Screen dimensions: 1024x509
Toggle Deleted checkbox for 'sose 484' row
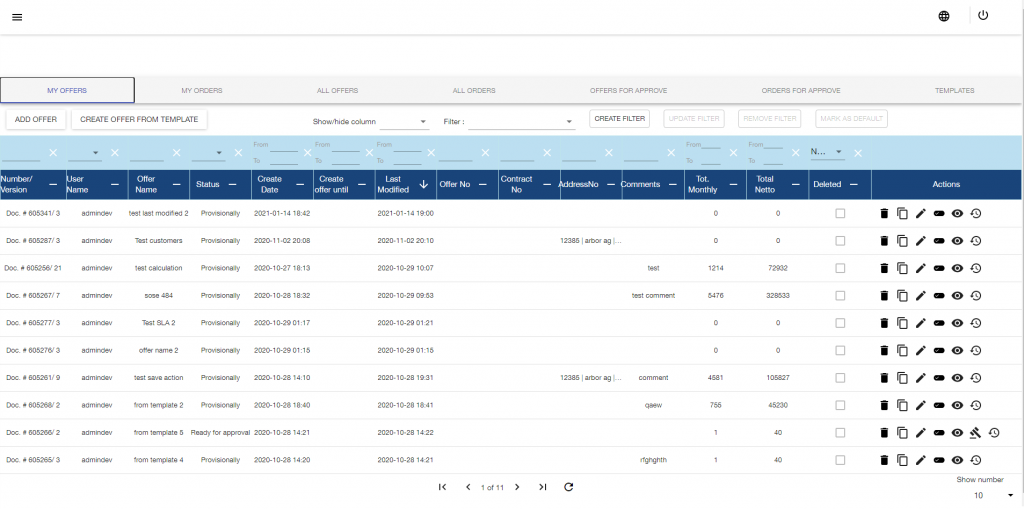pyautogui.click(x=840, y=295)
